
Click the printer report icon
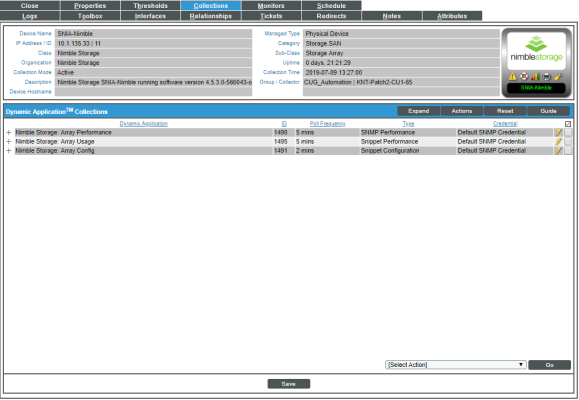(x=547, y=77)
